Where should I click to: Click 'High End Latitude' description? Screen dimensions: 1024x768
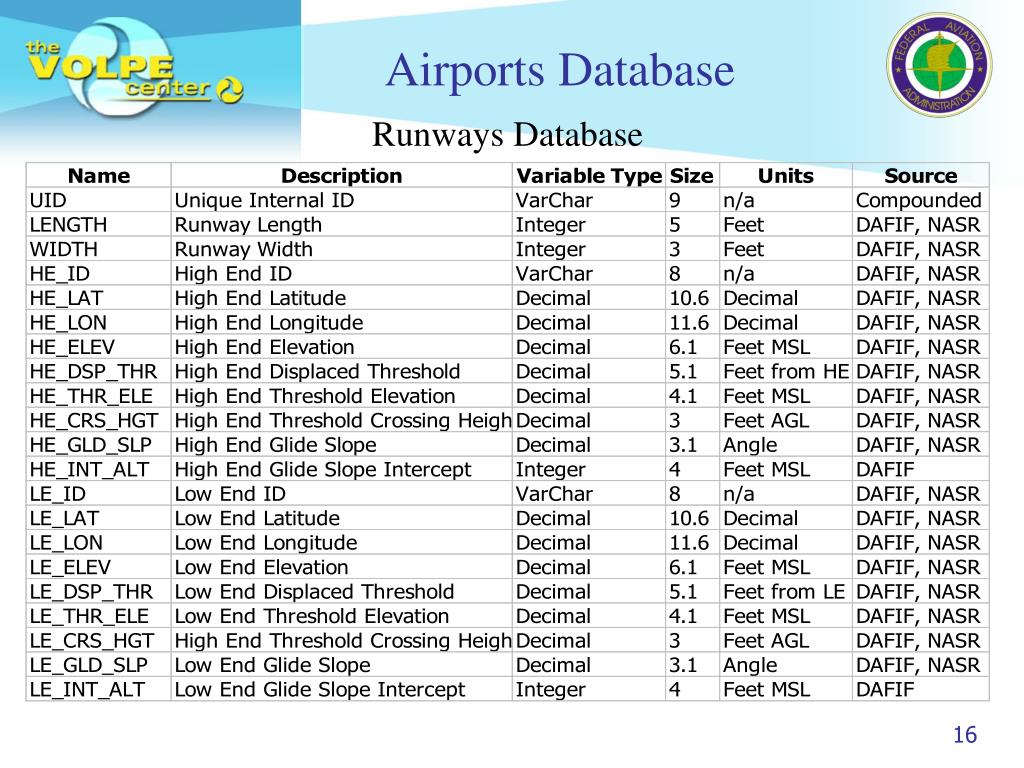(342, 298)
